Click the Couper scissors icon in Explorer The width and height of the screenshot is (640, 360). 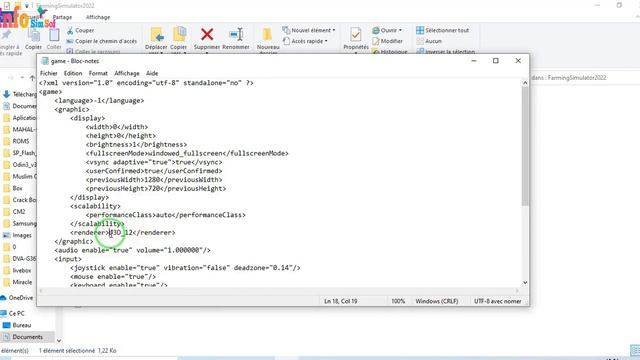(70, 31)
